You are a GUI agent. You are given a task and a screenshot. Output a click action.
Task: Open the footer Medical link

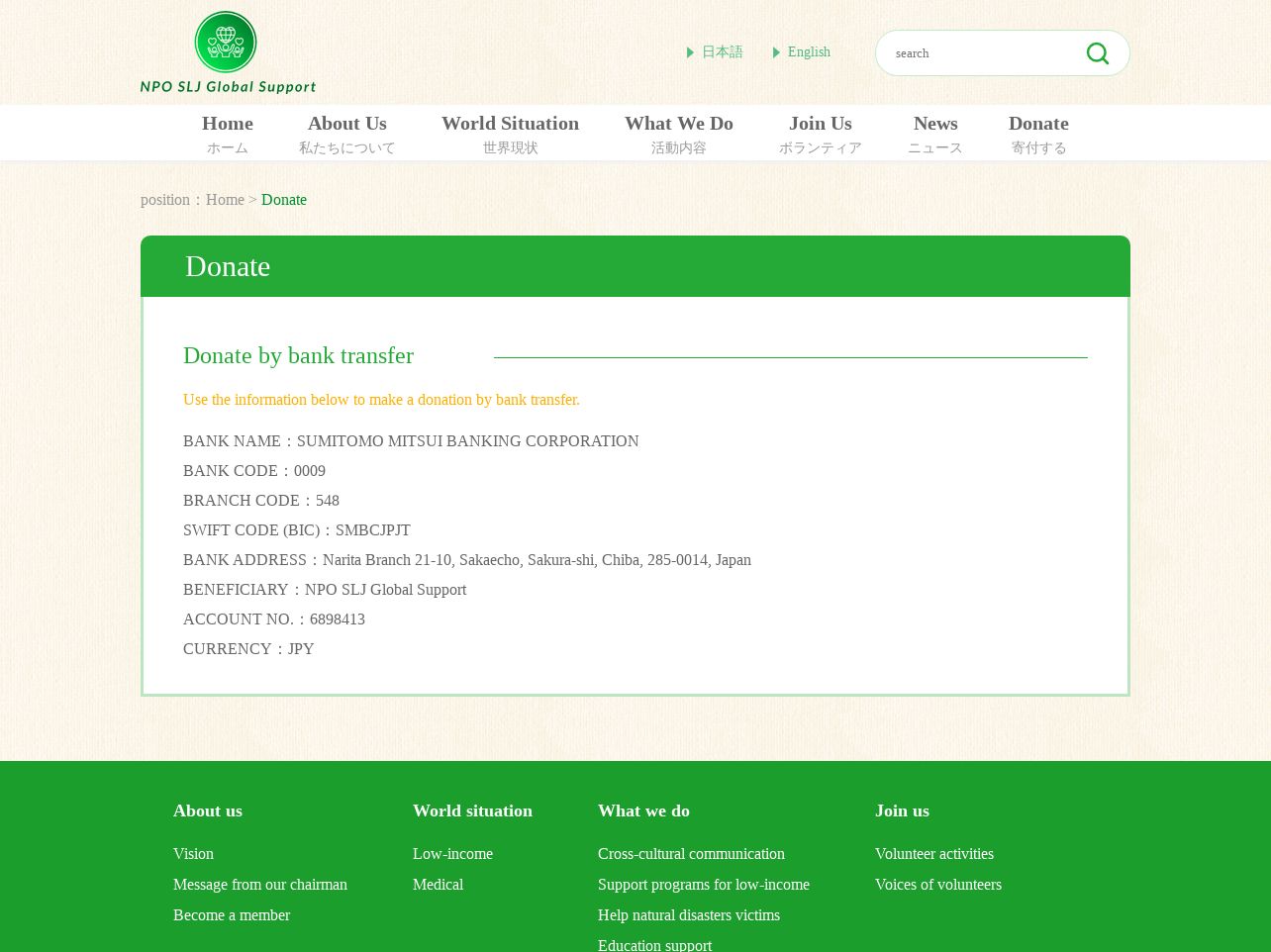[x=438, y=885]
